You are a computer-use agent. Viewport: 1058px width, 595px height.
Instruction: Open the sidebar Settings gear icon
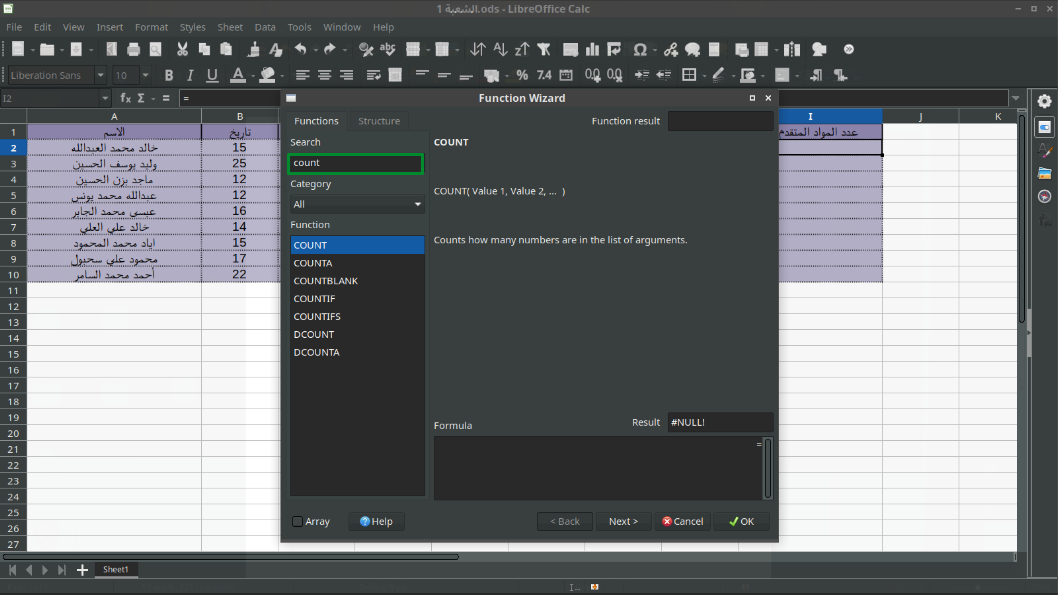click(1044, 101)
